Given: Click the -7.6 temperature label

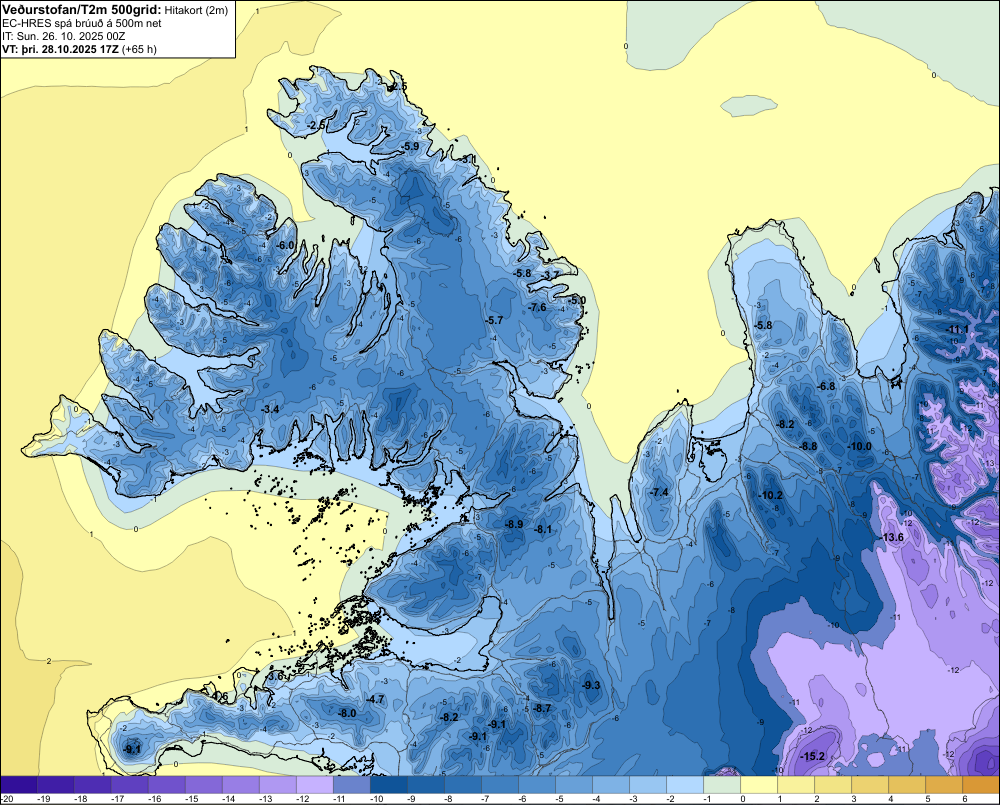Looking at the screenshot, I should (x=538, y=307).
